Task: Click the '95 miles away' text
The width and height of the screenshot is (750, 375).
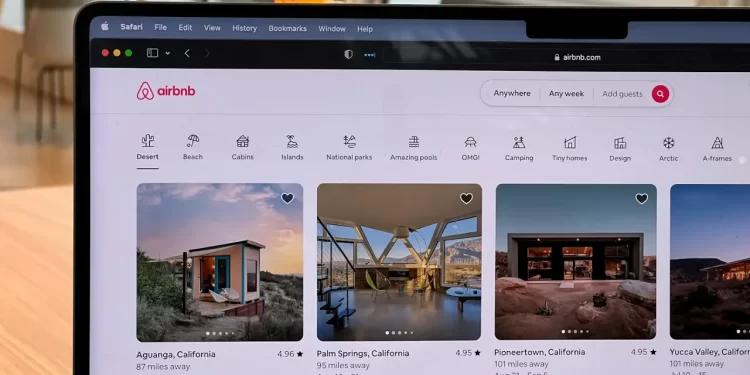Action: coord(343,365)
